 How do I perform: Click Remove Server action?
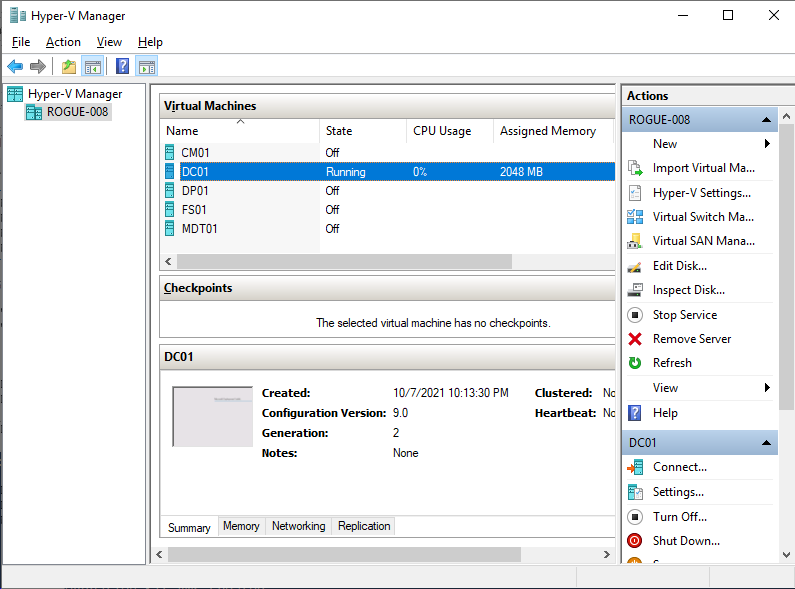pos(692,339)
